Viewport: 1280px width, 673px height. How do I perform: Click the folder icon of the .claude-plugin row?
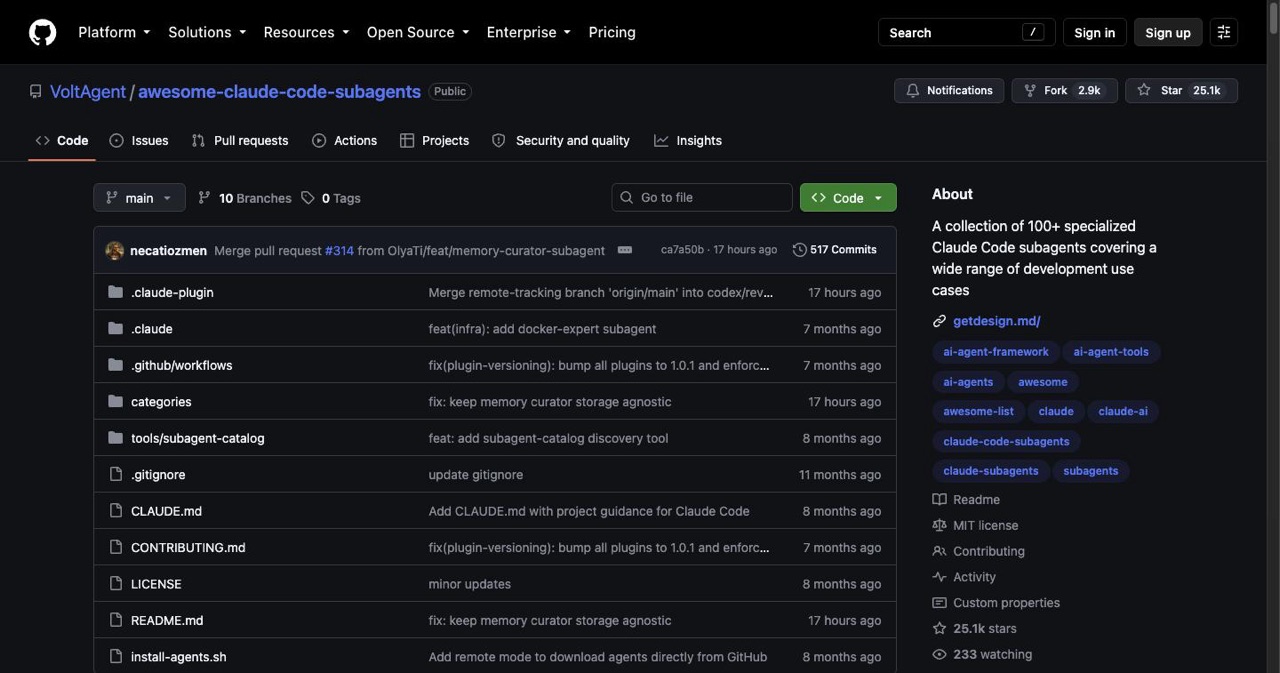point(115,292)
